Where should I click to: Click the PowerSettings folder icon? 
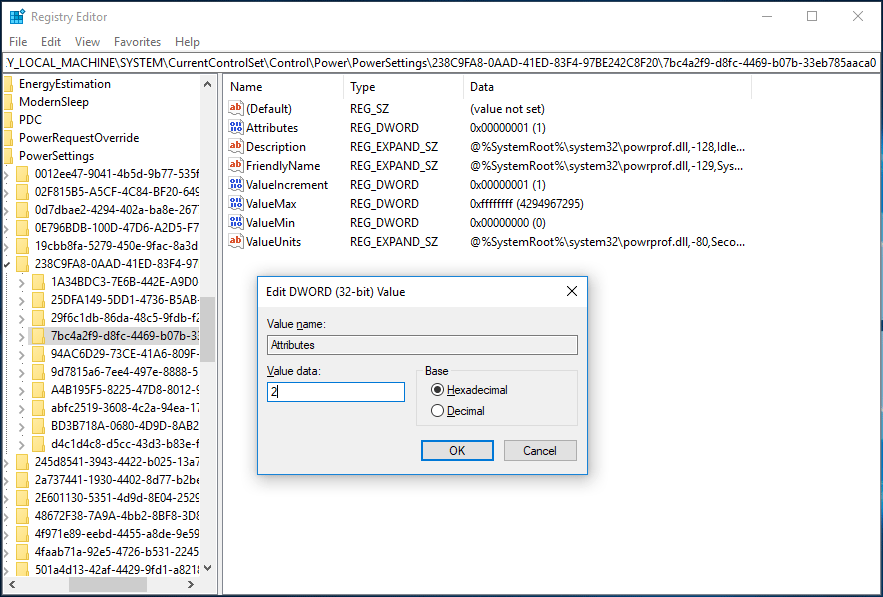tap(8, 156)
